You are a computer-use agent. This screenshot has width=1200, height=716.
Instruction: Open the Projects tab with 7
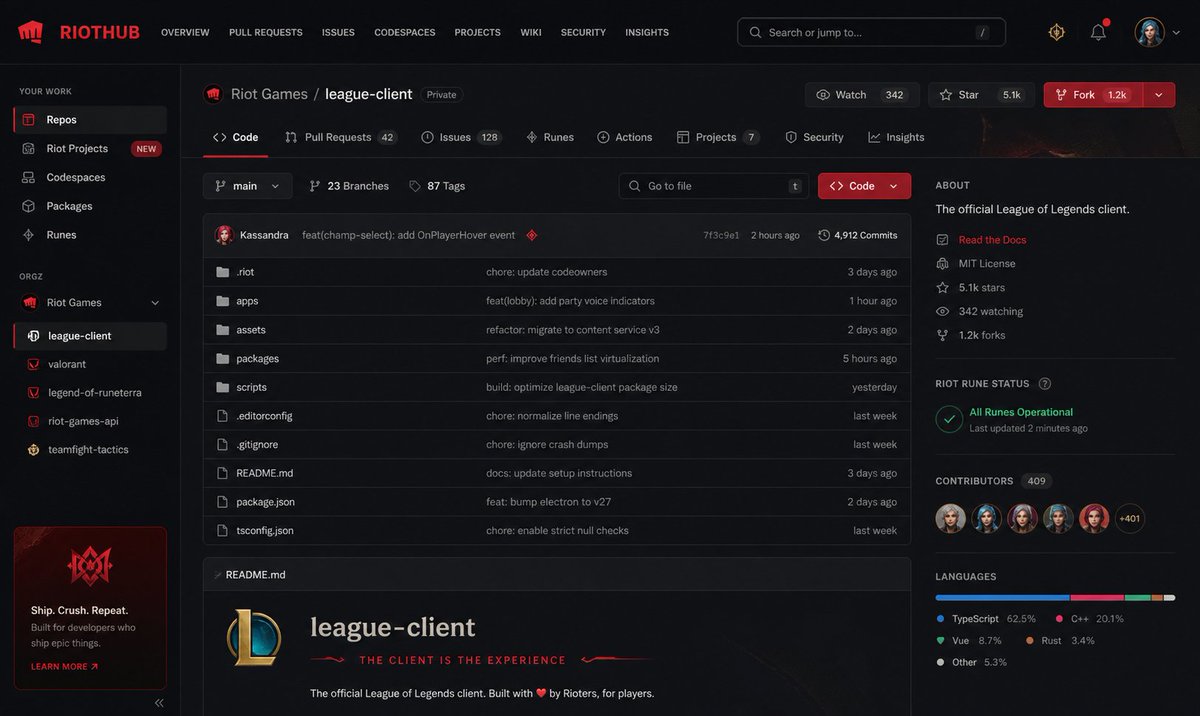pos(718,137)
